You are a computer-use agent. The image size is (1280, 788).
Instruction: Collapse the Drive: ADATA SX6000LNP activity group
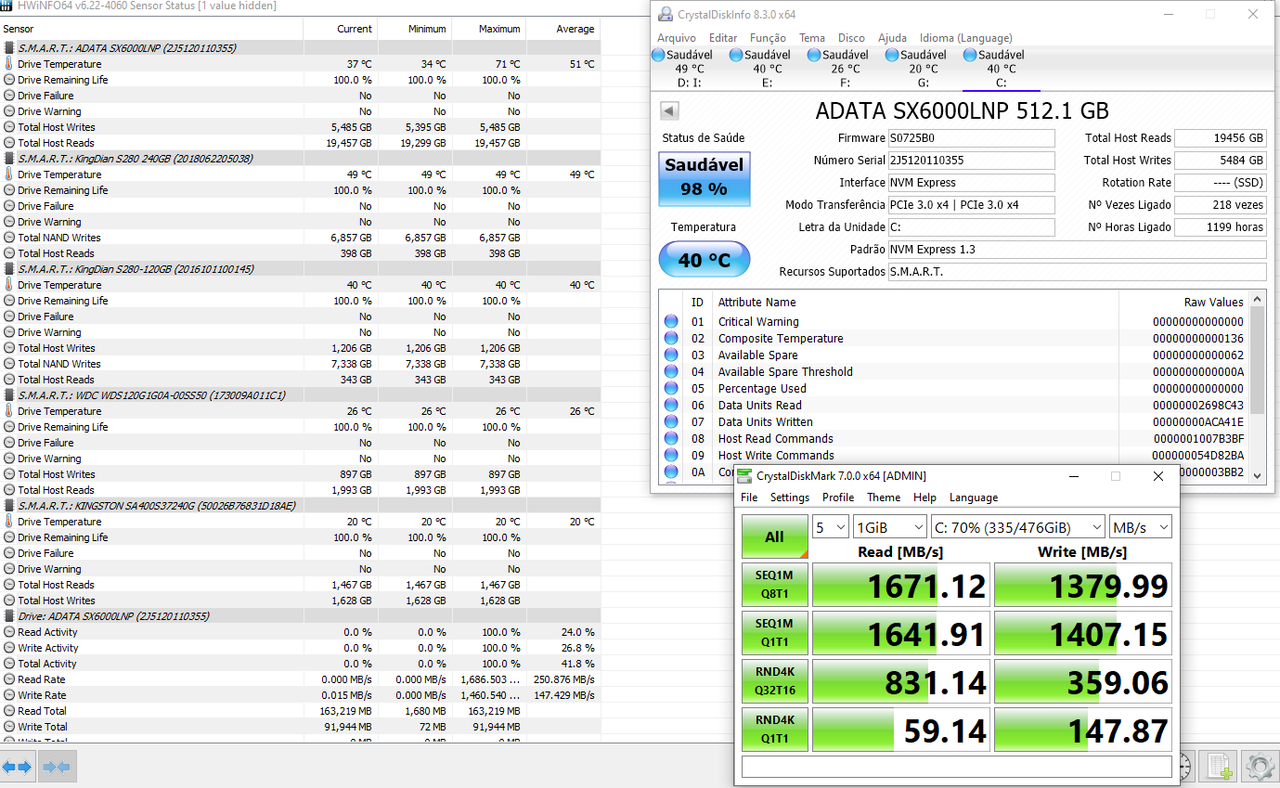coord(9,616)
